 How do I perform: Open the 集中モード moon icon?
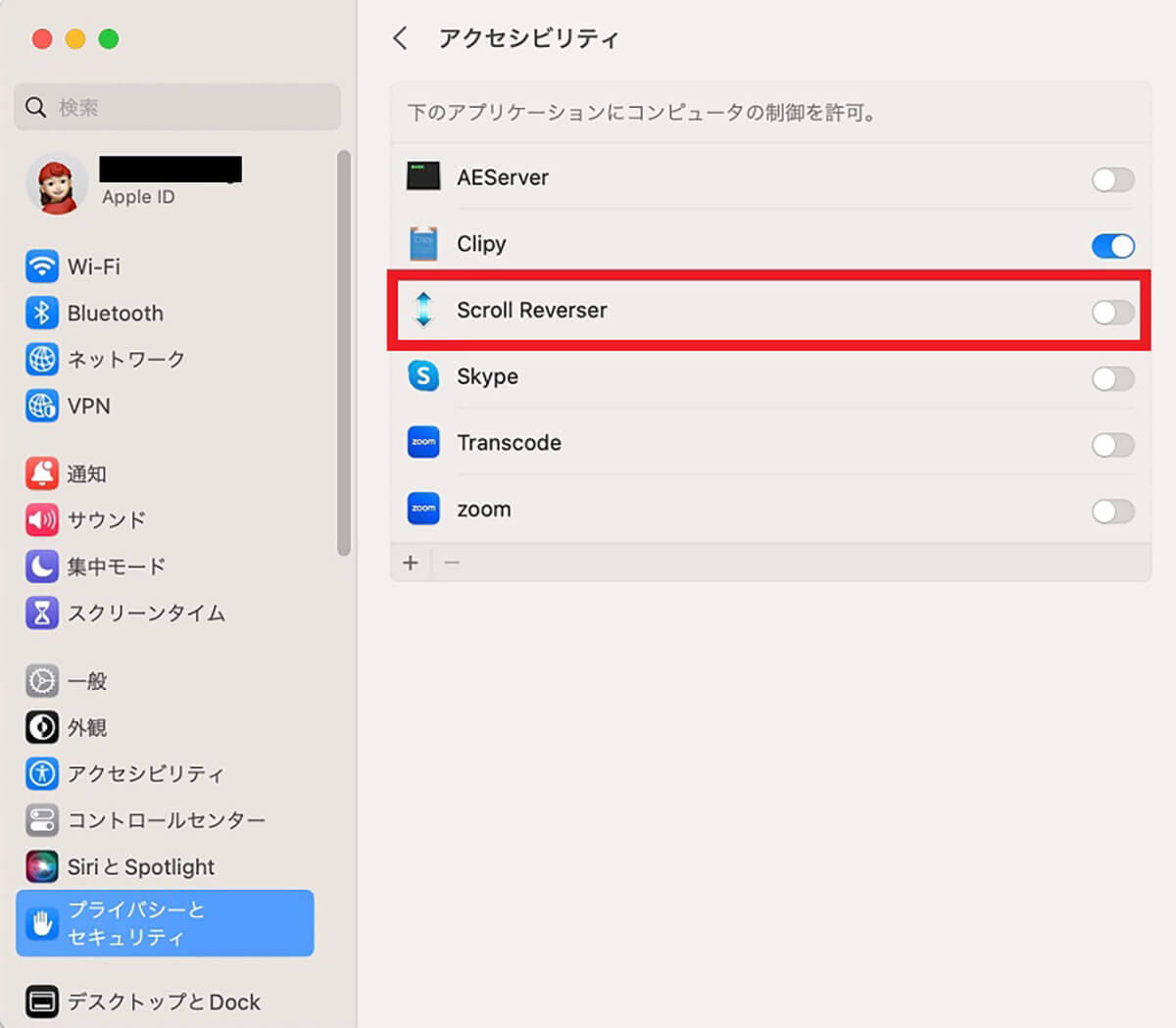pos(42,566)
